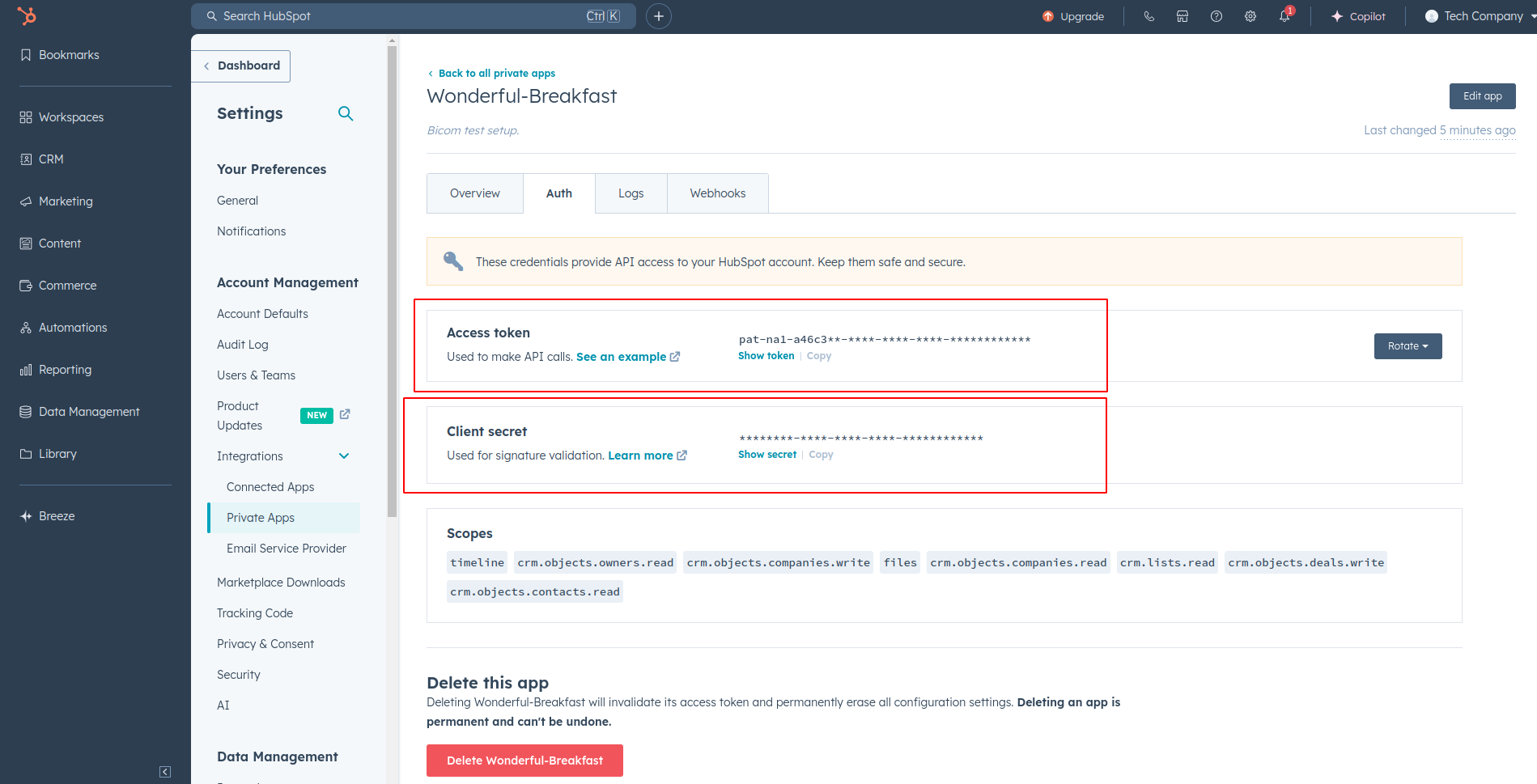
Task: Click the settings sidebar scrollbar
Action: [393, 282]
